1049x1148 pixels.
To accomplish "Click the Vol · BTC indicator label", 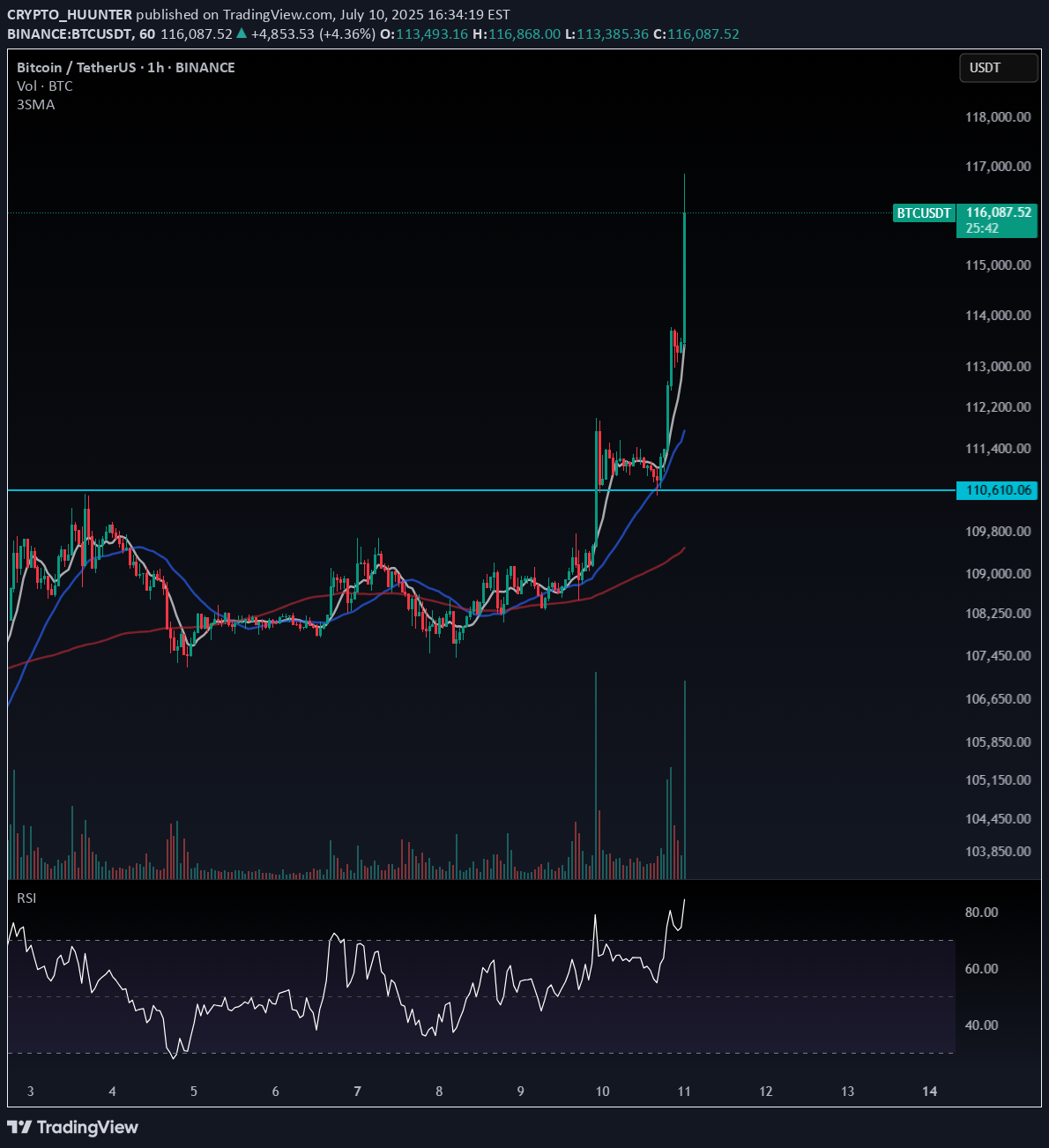I will coord(45,86).
